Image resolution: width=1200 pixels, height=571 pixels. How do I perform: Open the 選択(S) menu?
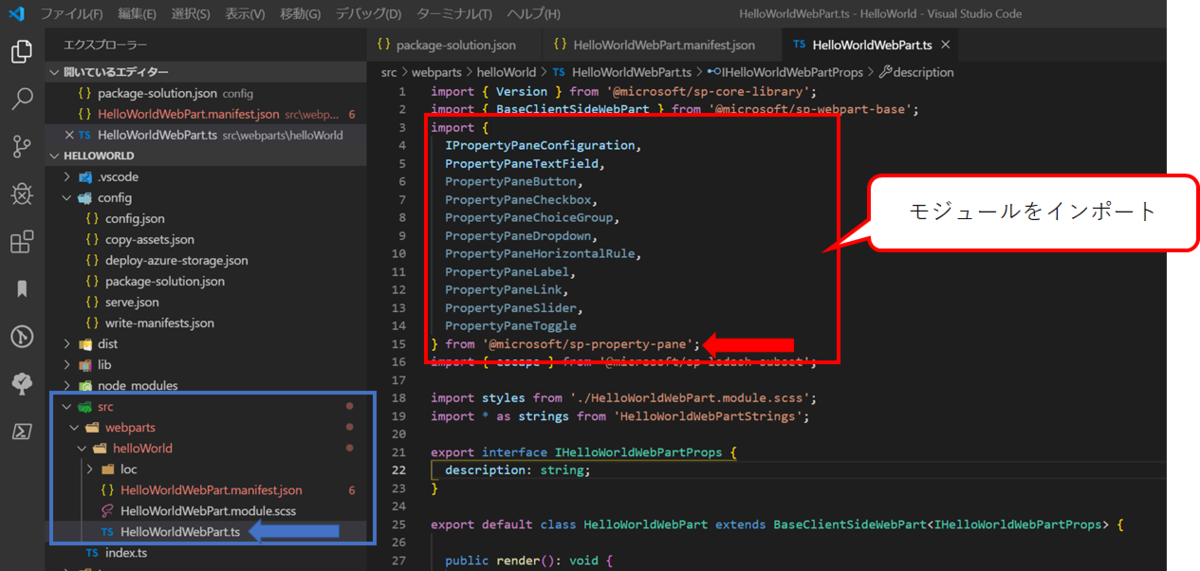(190, 14)
